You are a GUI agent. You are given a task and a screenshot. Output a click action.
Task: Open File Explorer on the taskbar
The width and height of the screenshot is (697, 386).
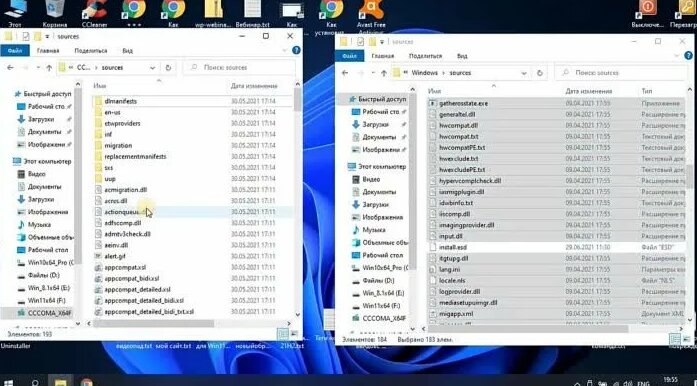click(60, 382)
